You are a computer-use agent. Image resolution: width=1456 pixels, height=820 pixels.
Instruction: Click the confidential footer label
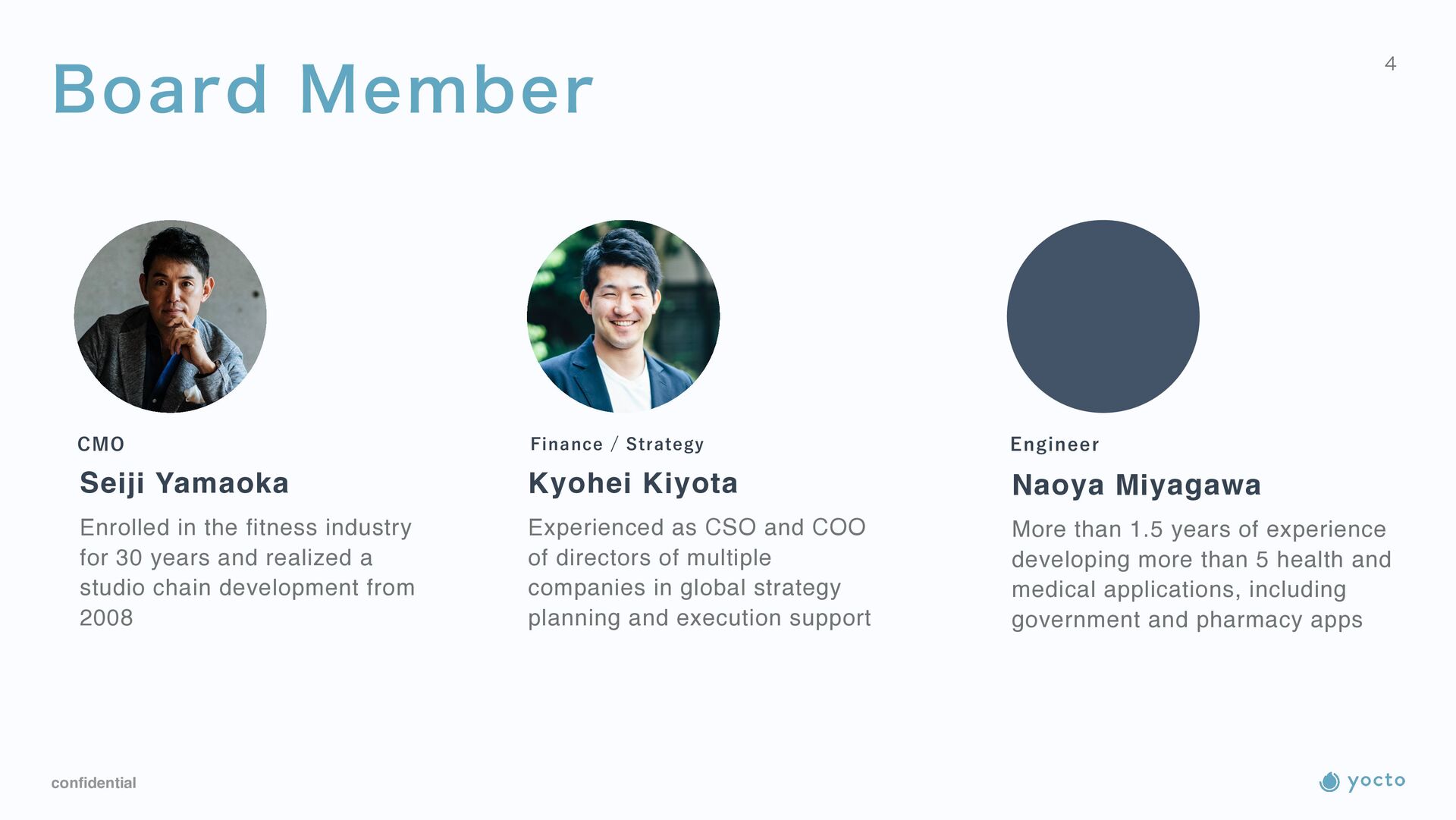(93, 783)
